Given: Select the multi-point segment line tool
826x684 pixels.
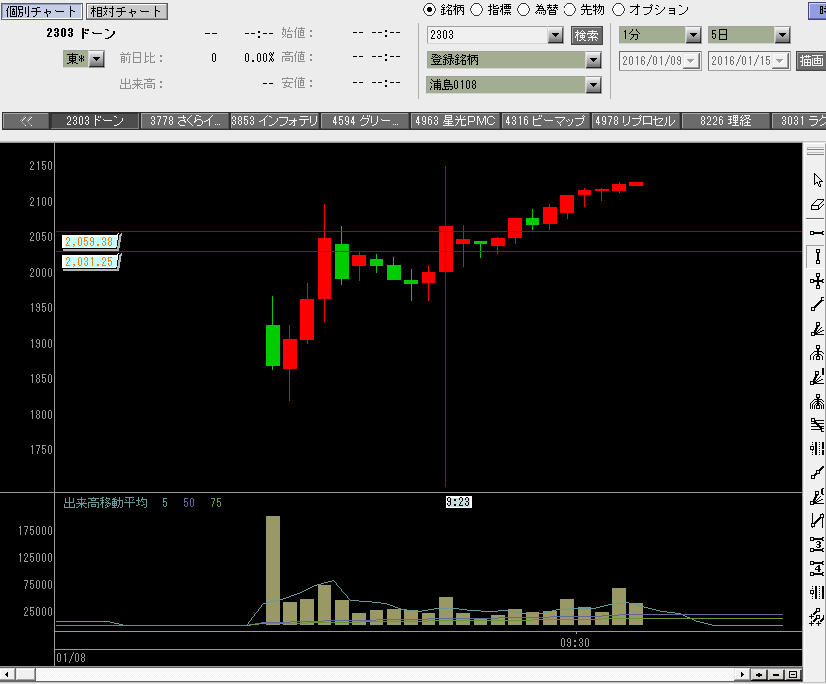Looking at the screenshot, I should pos(817,473).
